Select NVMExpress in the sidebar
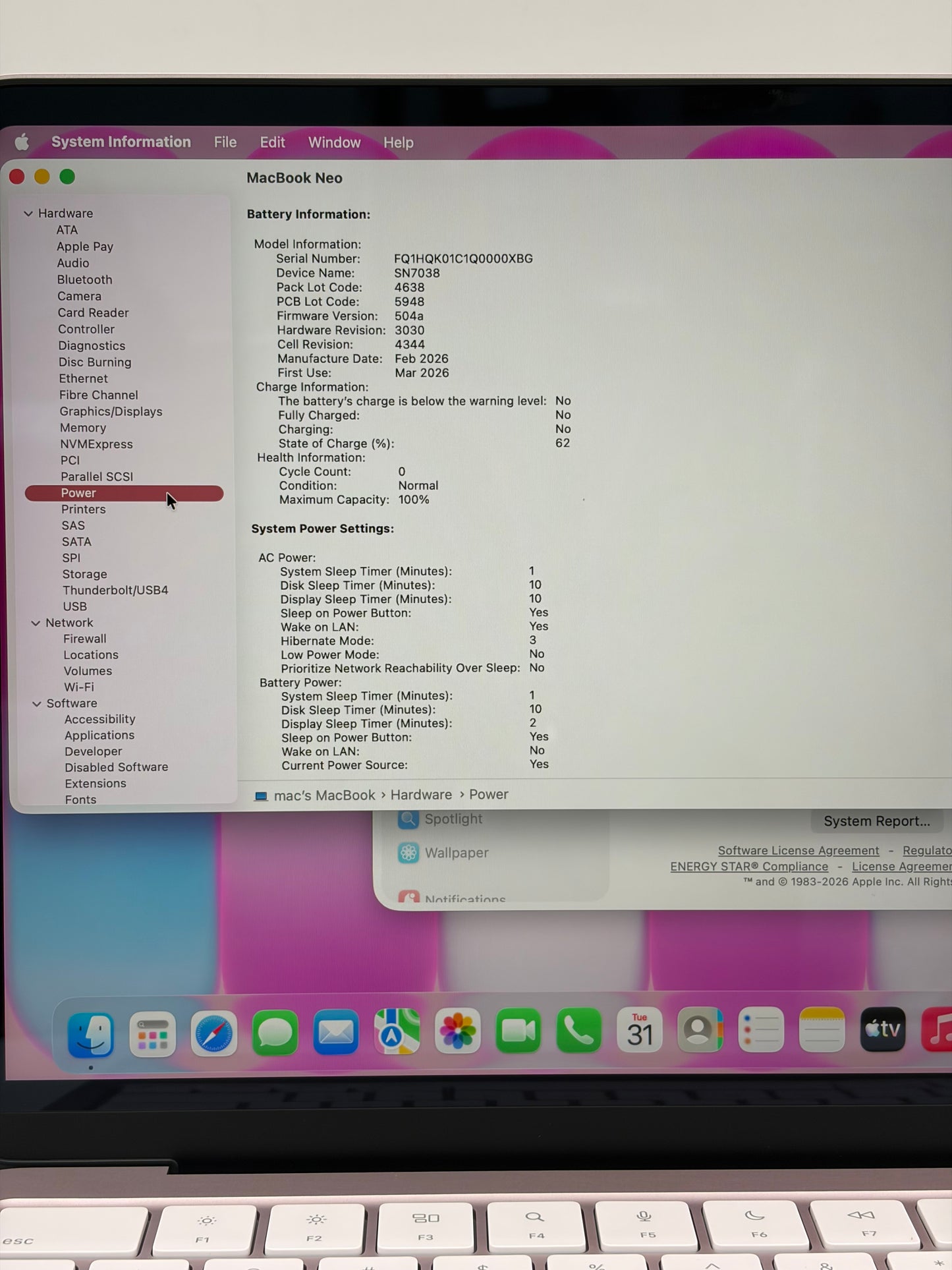Screen dimensions: 952x1270 tap(97, 444)
